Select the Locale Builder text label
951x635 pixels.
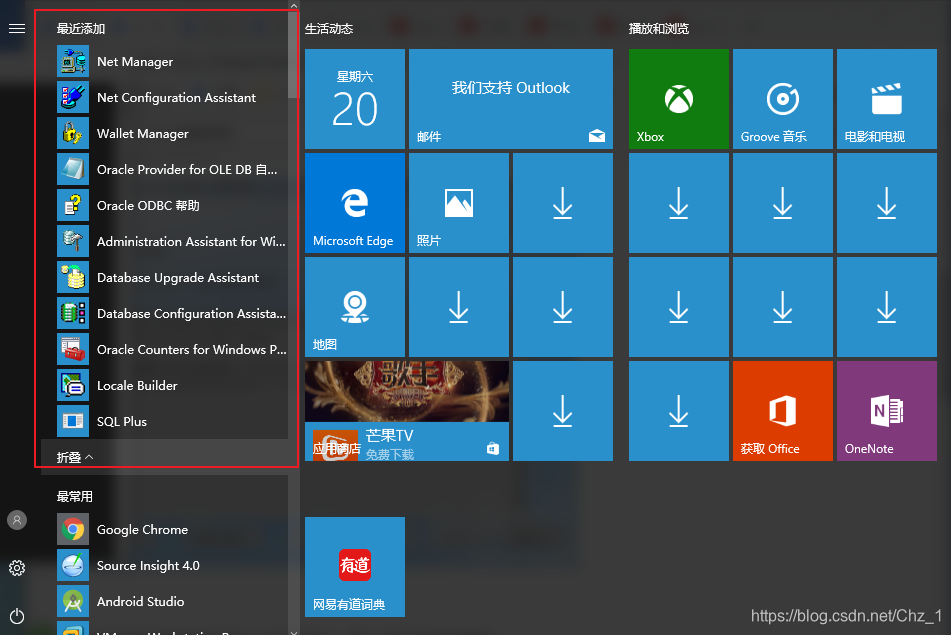(137, 386)
